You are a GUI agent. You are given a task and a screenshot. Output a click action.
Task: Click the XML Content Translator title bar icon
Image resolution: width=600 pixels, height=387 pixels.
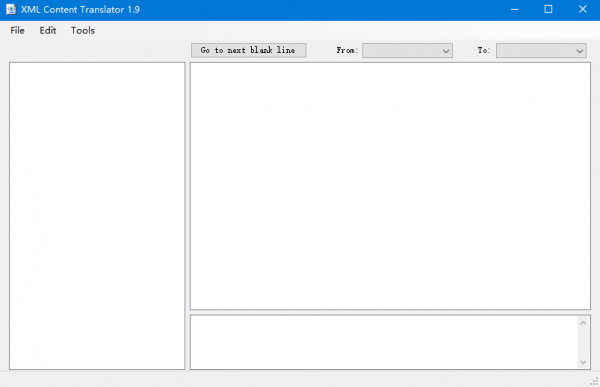[x=11, y=10]
